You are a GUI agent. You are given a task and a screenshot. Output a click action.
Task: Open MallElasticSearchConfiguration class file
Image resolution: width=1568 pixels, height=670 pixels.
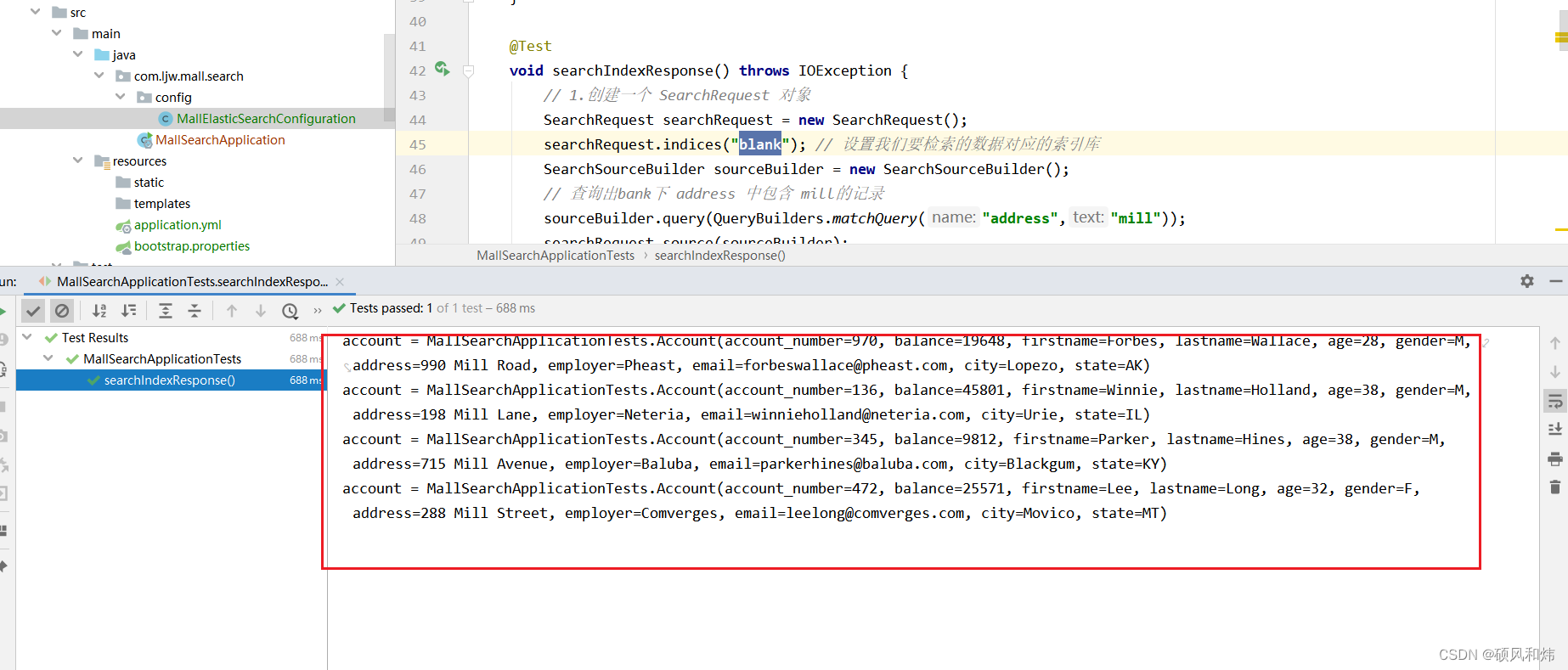266,119
